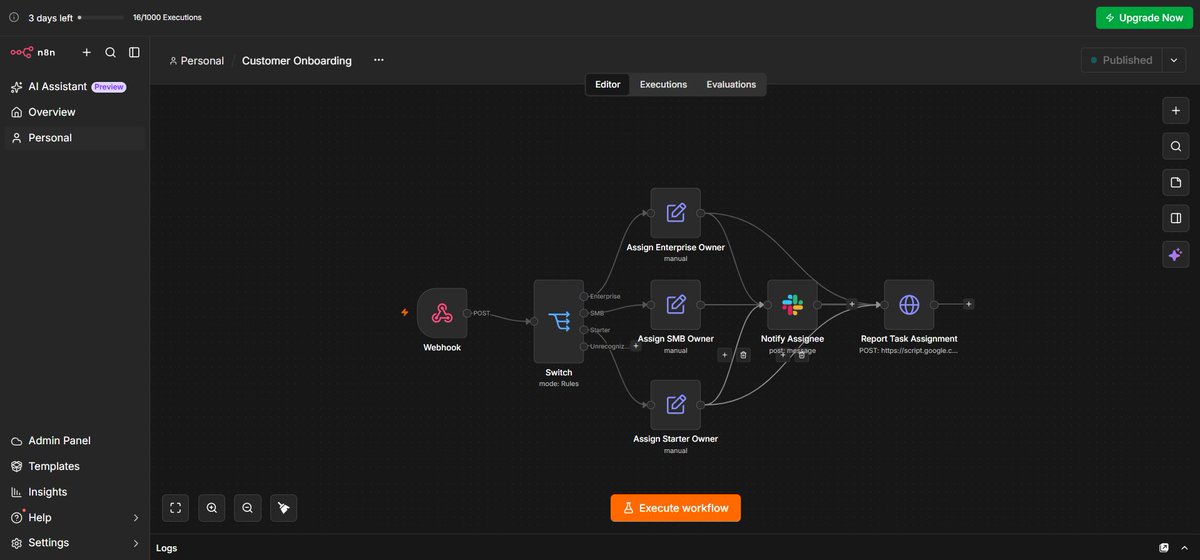This screenshot has height=560, width=1200.
Task: Click the Personal breadcrumb link
Action: pyautogui.click(x=196, y=61)
